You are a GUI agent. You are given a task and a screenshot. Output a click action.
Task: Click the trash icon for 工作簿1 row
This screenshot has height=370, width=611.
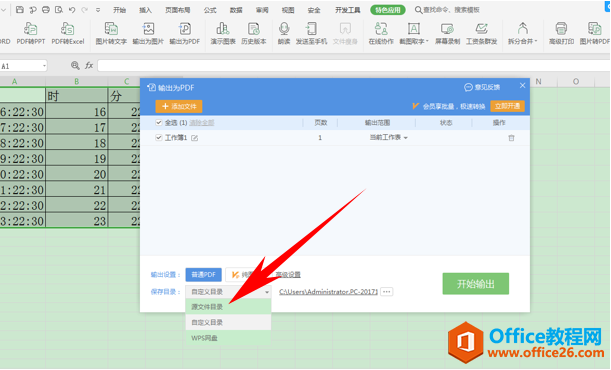tap(511, 138)
